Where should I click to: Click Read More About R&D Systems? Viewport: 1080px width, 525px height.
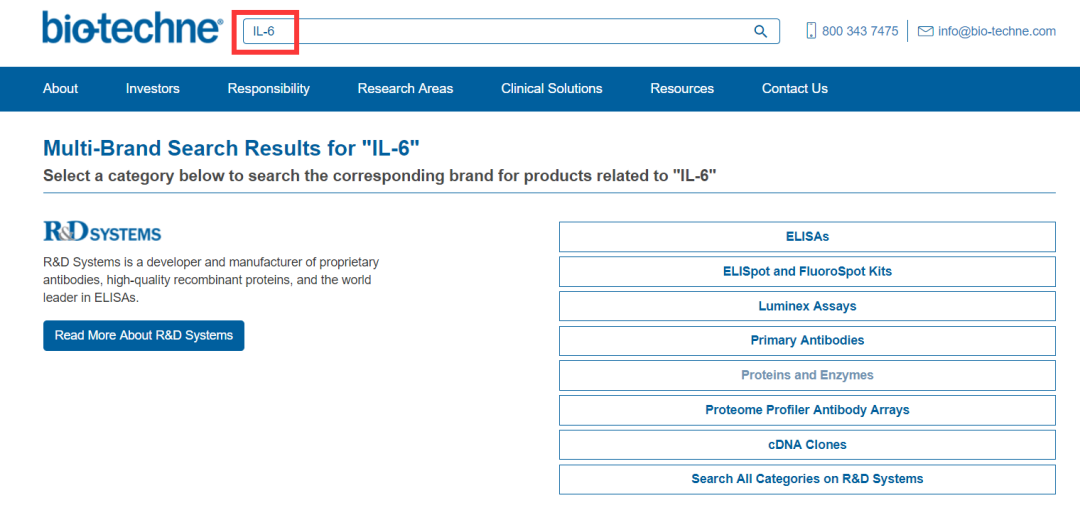coord(144,336)
